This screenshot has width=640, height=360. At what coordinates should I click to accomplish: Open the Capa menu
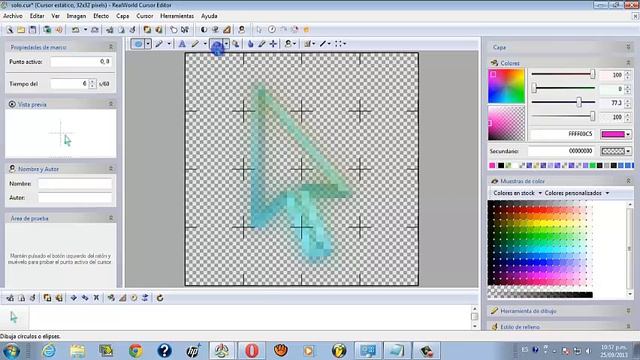[122, 16]
